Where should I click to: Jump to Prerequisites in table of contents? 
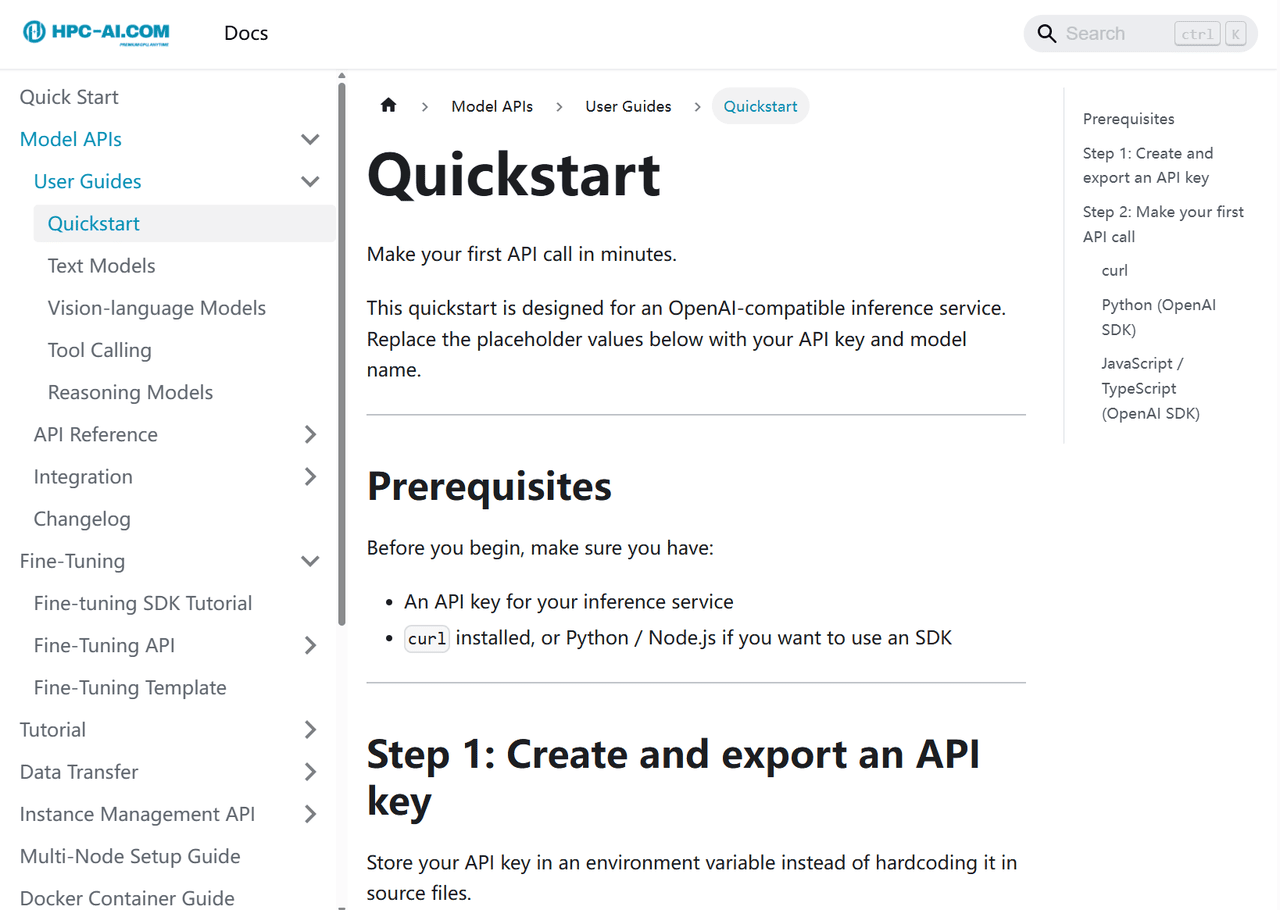pos(1128,119)
